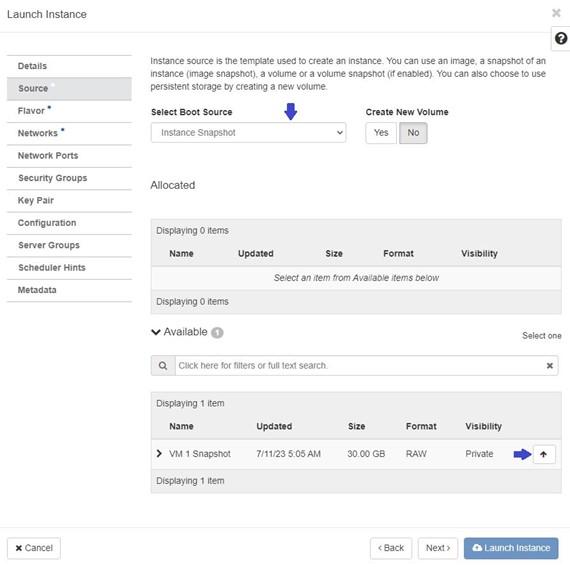
Task: Click the Back button
Action: (x=391, y=548)
